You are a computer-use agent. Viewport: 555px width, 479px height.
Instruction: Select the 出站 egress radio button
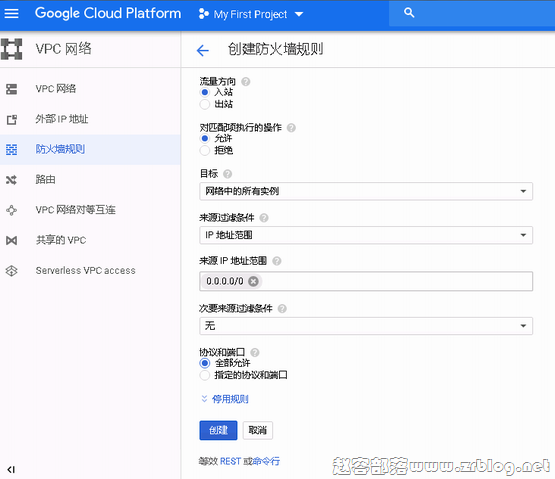coord(205,104)
